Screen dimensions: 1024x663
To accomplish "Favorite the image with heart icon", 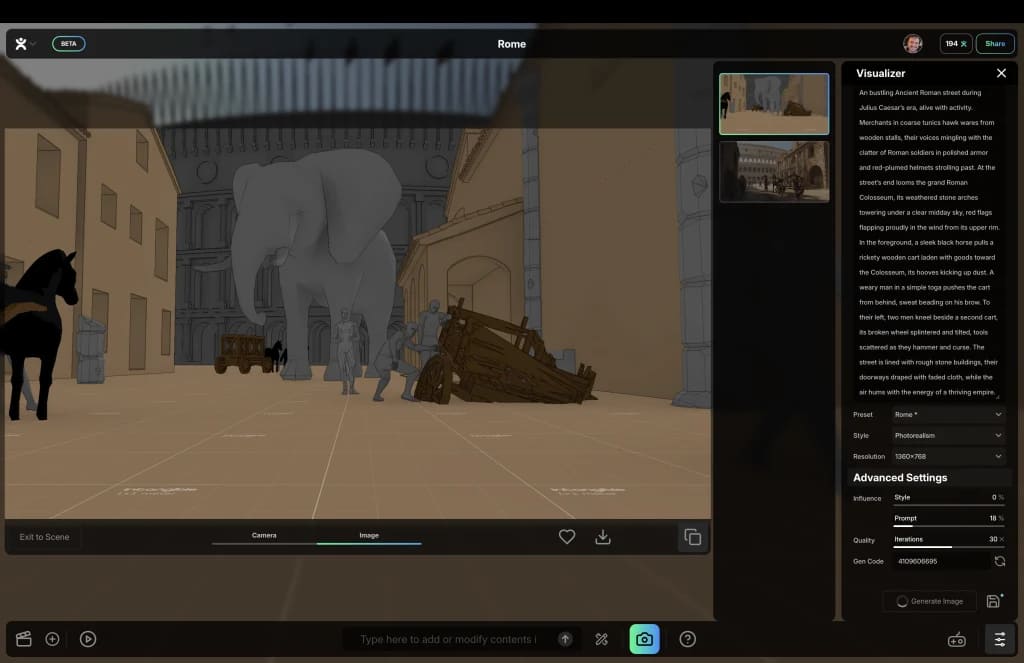I will [567, 537].
